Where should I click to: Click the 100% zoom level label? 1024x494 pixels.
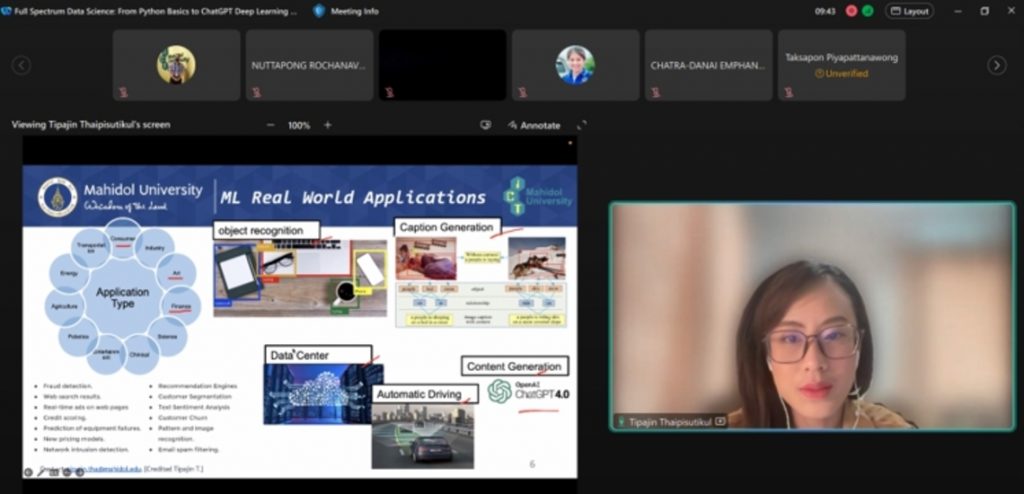[298, 125]
